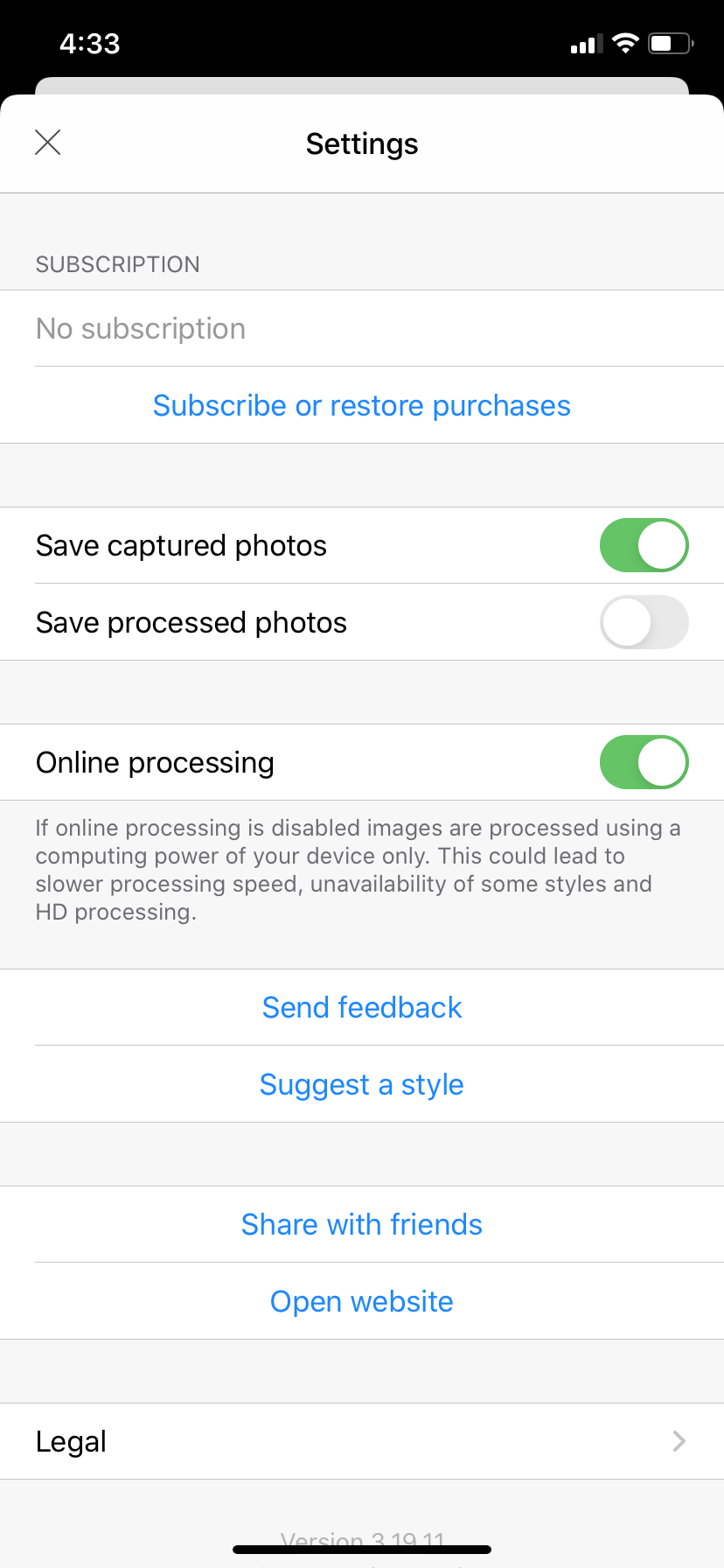This screenshot has height=1568, width=724.
Task: Tap the home indicator bar
Action: (x=362, y=1550)
